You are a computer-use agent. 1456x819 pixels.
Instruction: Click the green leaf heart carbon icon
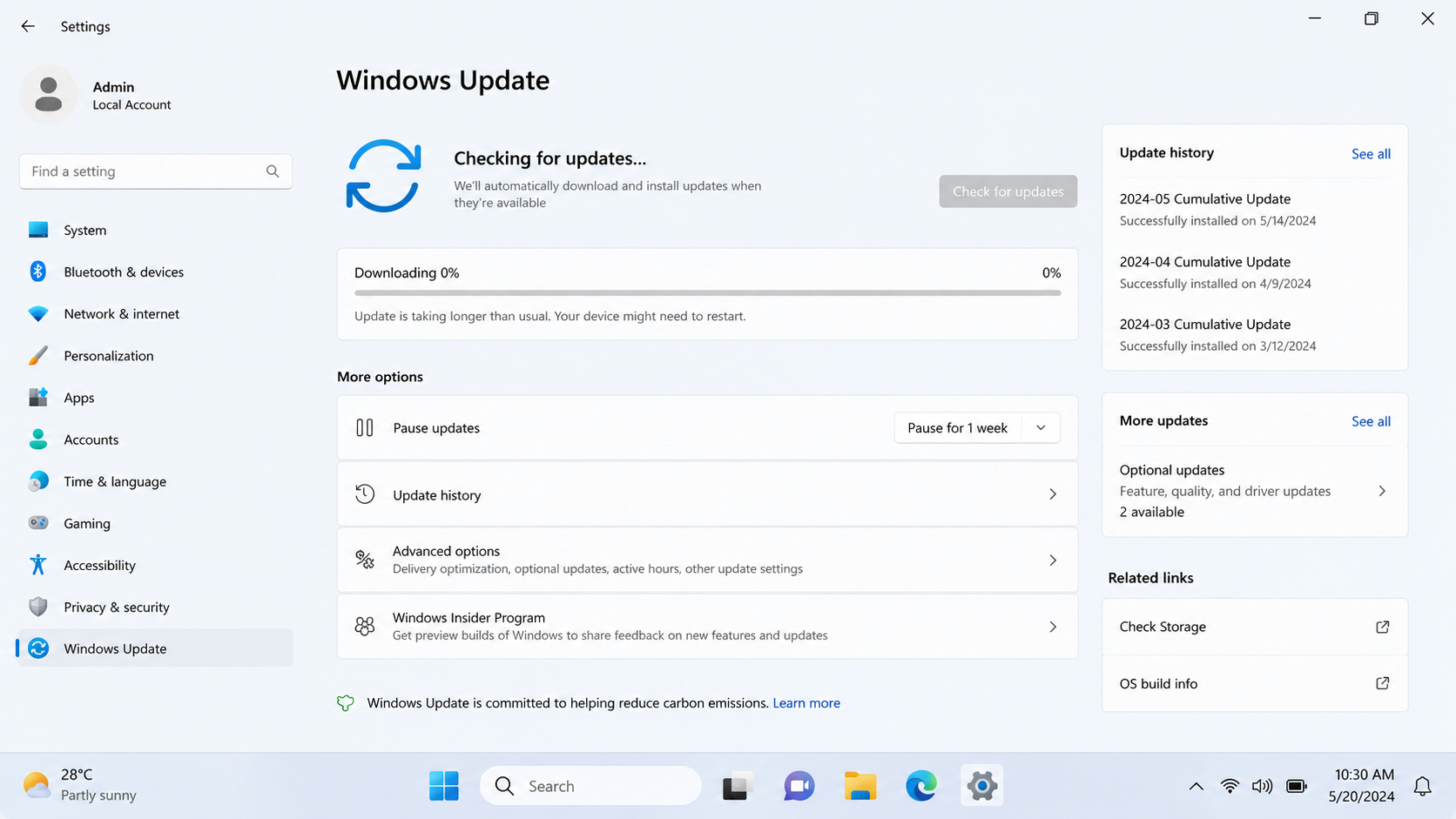click(346, 703)
